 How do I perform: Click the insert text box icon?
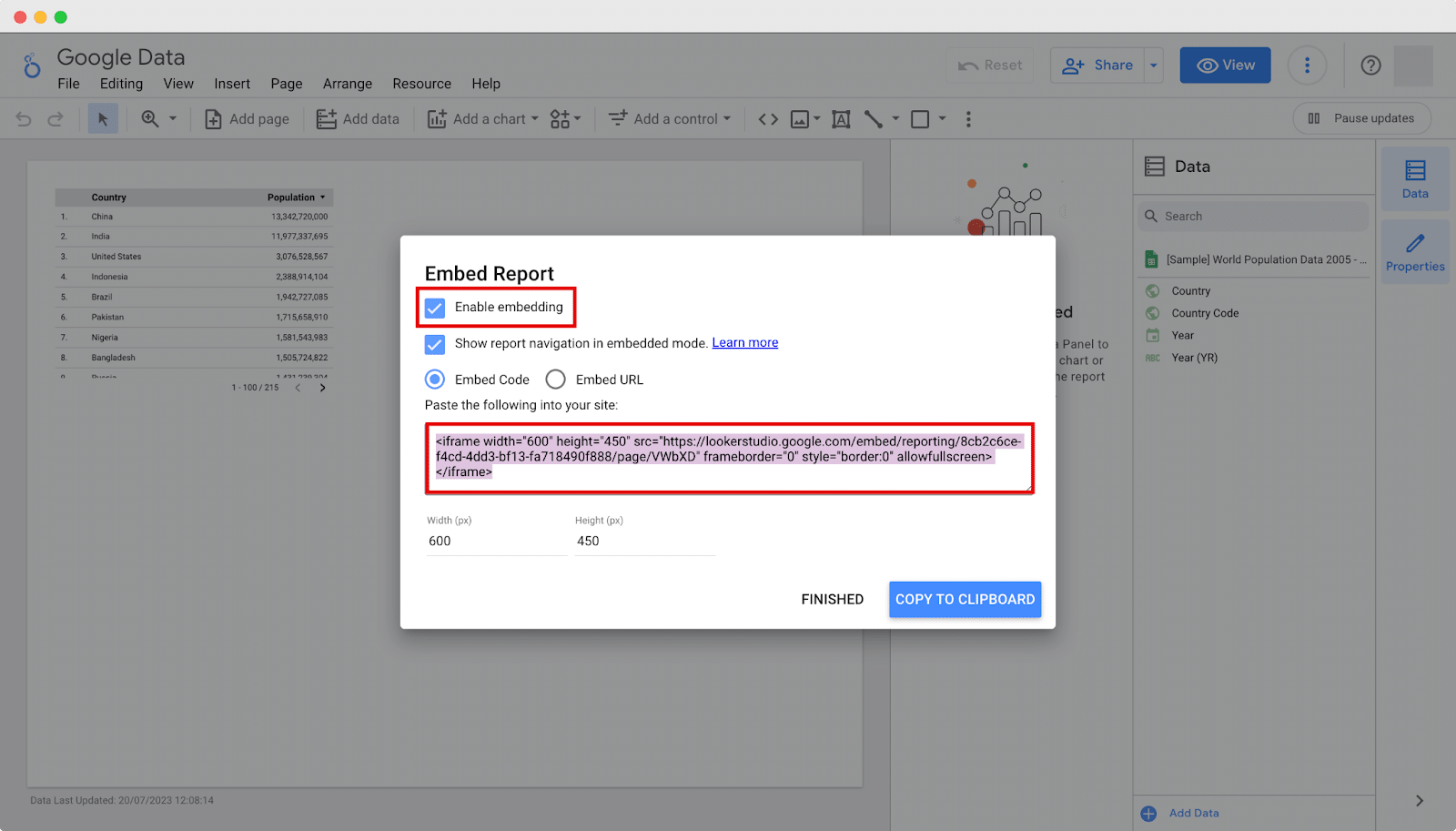click(841, 119)
